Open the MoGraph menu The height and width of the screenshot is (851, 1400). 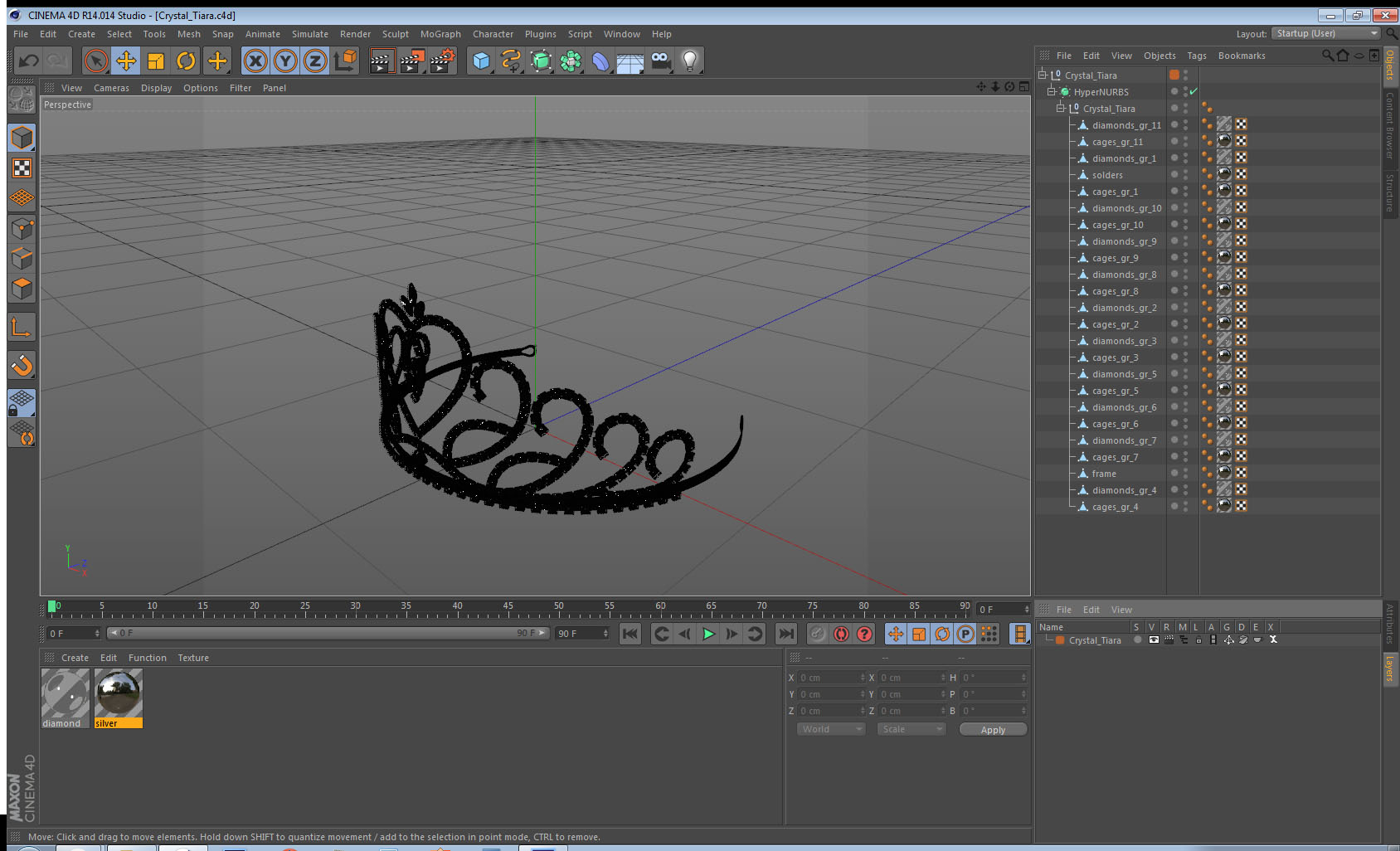pyautogui.click(x=440, y=34)
